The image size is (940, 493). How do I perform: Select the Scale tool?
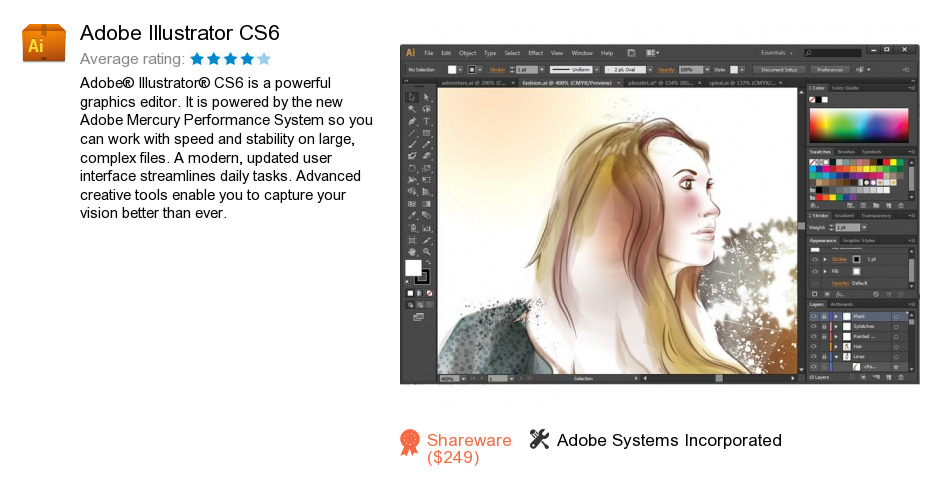click(x=427, y=169)
